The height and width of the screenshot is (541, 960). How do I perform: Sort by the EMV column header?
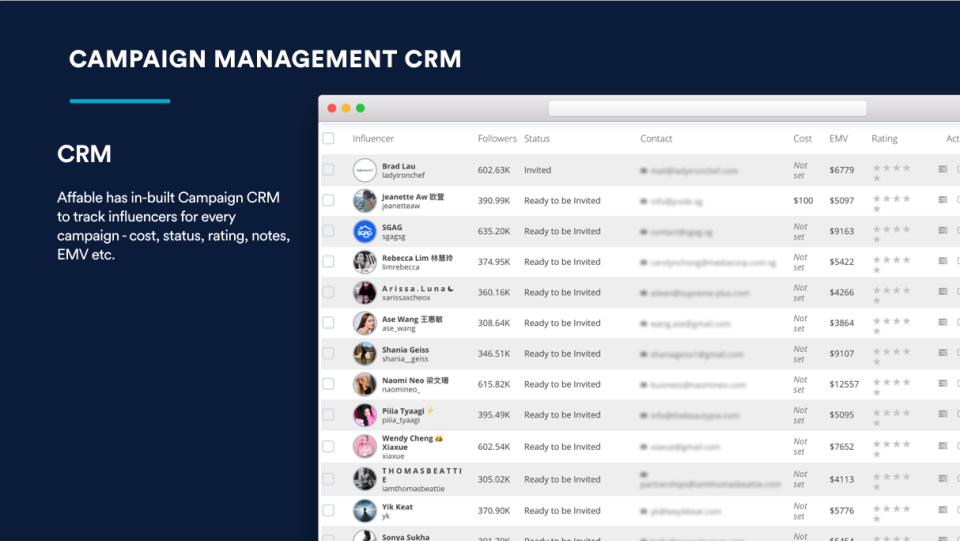point(839,138)
